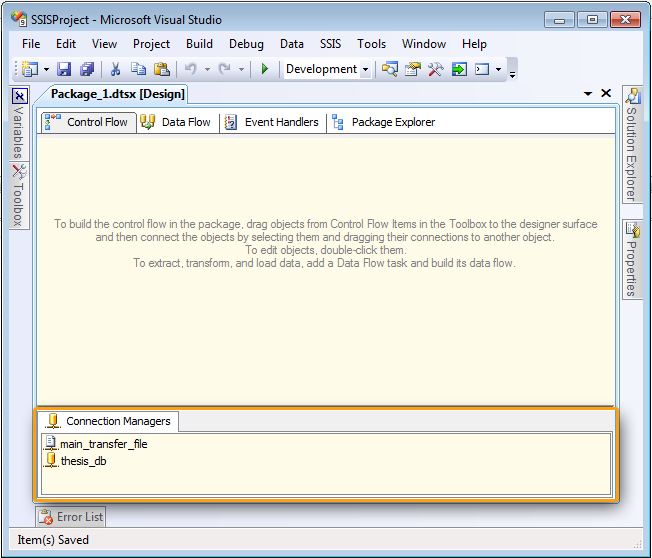Click the Paste clipboard icon
The height and width of the screenshot is (558, 652).
click(x=162, y=69)
